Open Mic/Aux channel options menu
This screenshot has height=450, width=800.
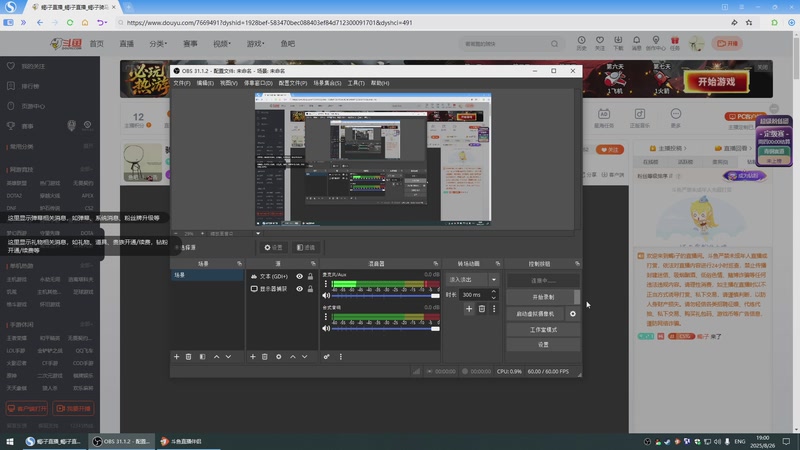click(326, 284)
